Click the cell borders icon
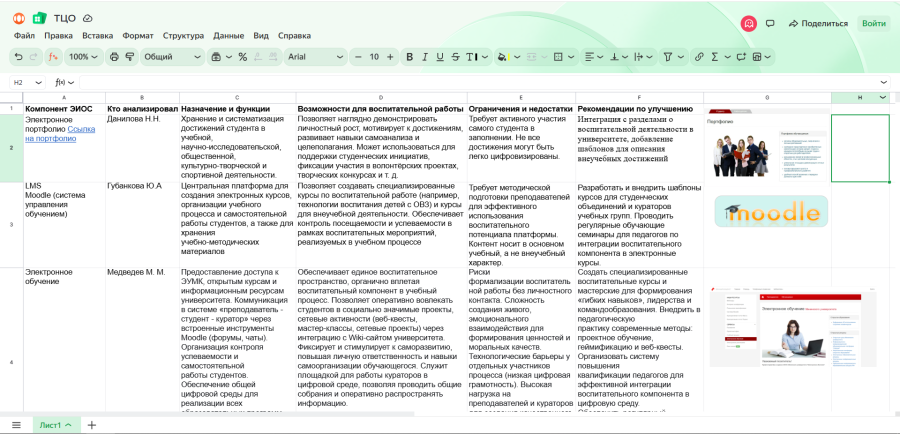 pyautogui.click(x=558, y=57)
